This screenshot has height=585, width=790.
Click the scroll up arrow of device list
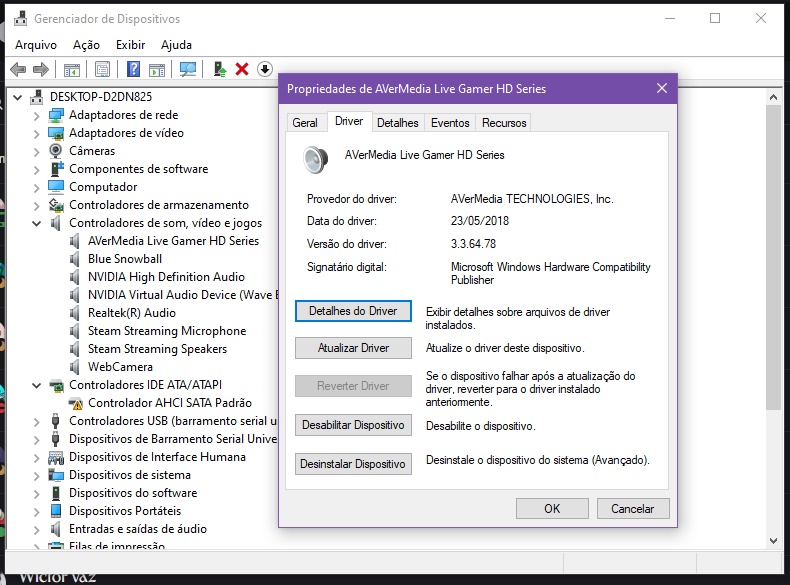click(773, 97)
